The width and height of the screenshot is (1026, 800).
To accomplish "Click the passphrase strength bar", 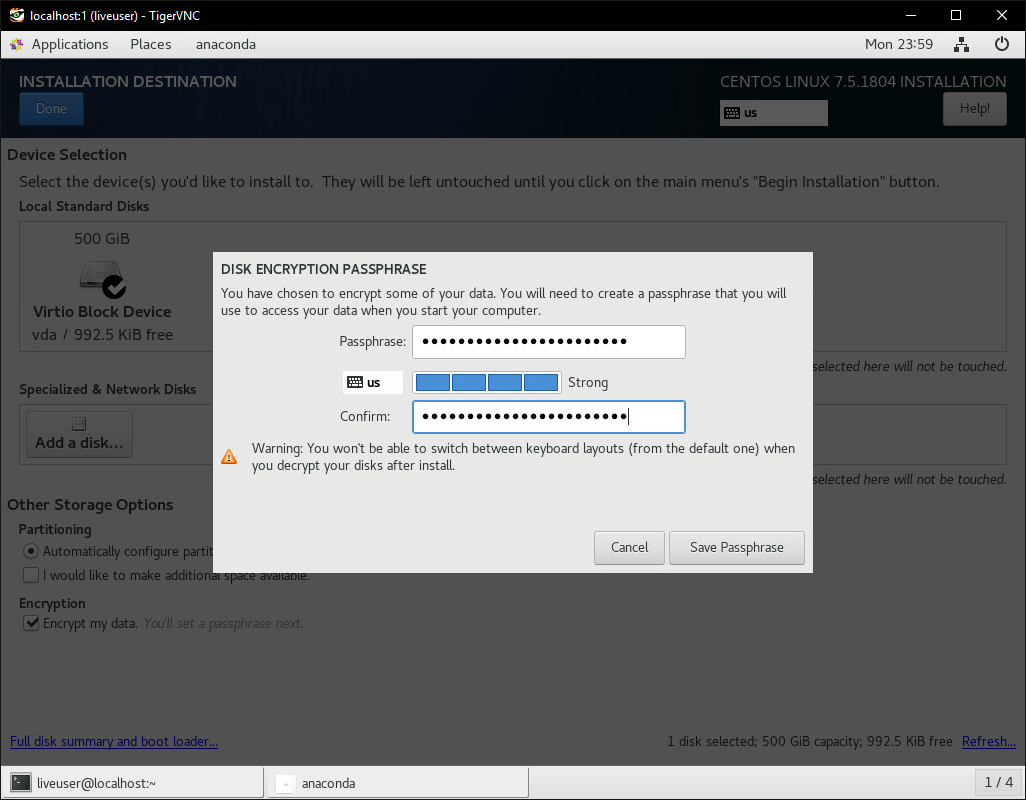I will click(486, 382).
